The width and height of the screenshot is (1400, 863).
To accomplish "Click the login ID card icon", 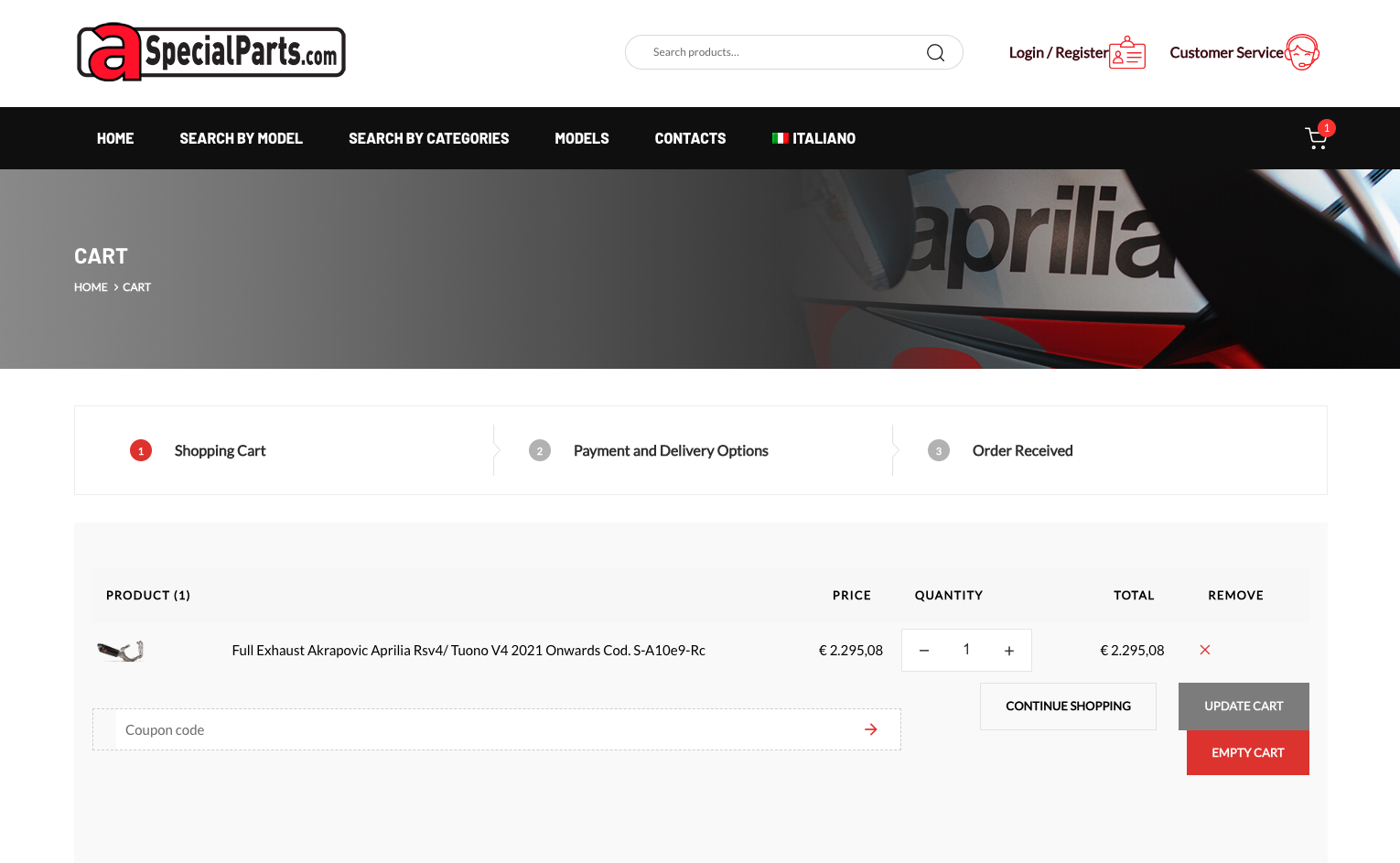I will pyautogui.click(x=1127, y=53).
